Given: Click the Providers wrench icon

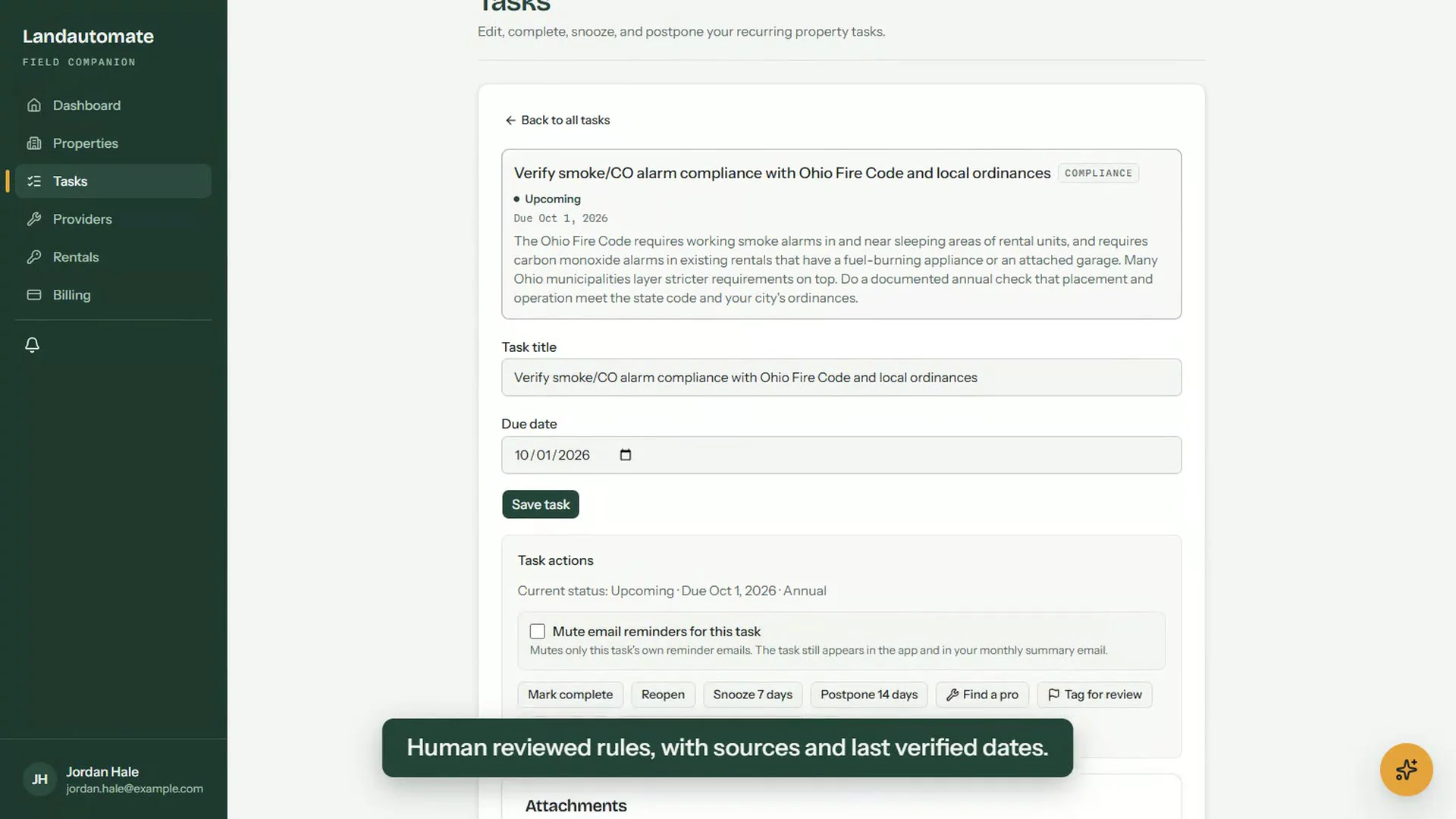Looking at the screenshot, I should [34, 219].
